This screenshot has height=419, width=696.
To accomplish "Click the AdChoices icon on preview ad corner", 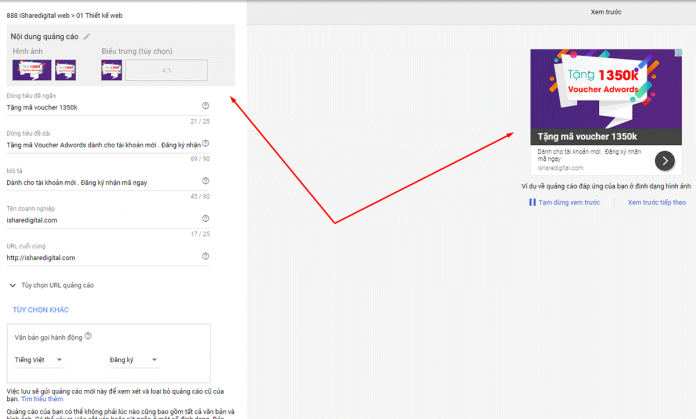I will point(676,53).
